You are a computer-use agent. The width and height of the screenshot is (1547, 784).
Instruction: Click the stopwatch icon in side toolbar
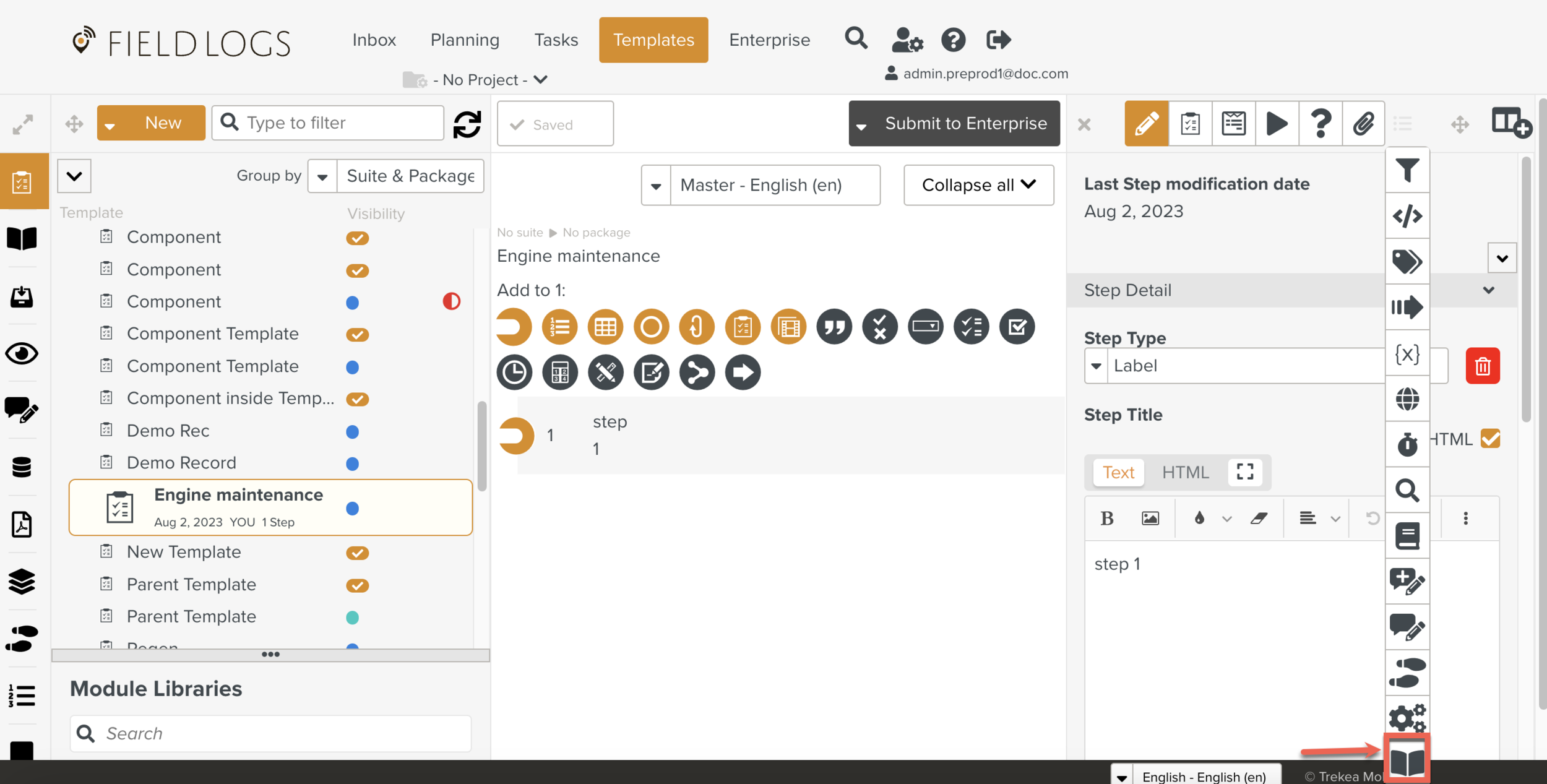tap(1407, 444)
